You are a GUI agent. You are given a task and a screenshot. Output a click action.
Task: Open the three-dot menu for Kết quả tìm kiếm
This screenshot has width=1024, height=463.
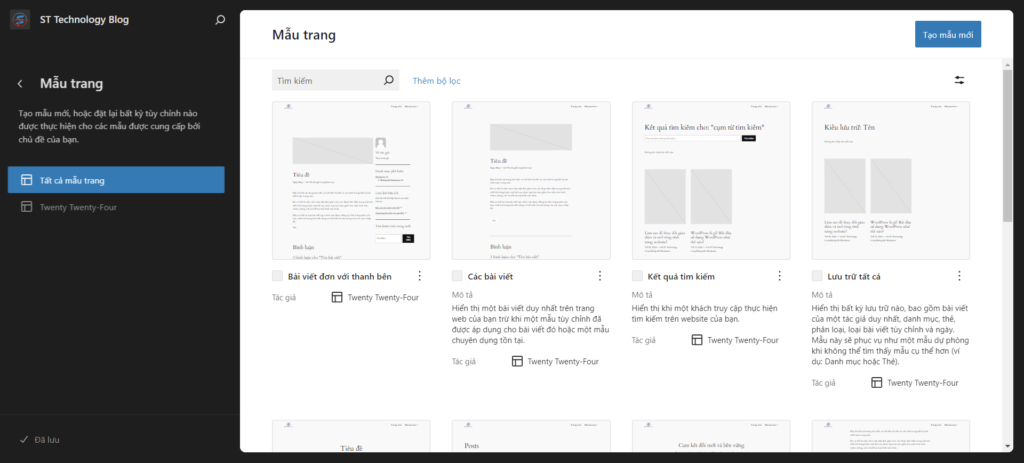click(x=779, y=276)
